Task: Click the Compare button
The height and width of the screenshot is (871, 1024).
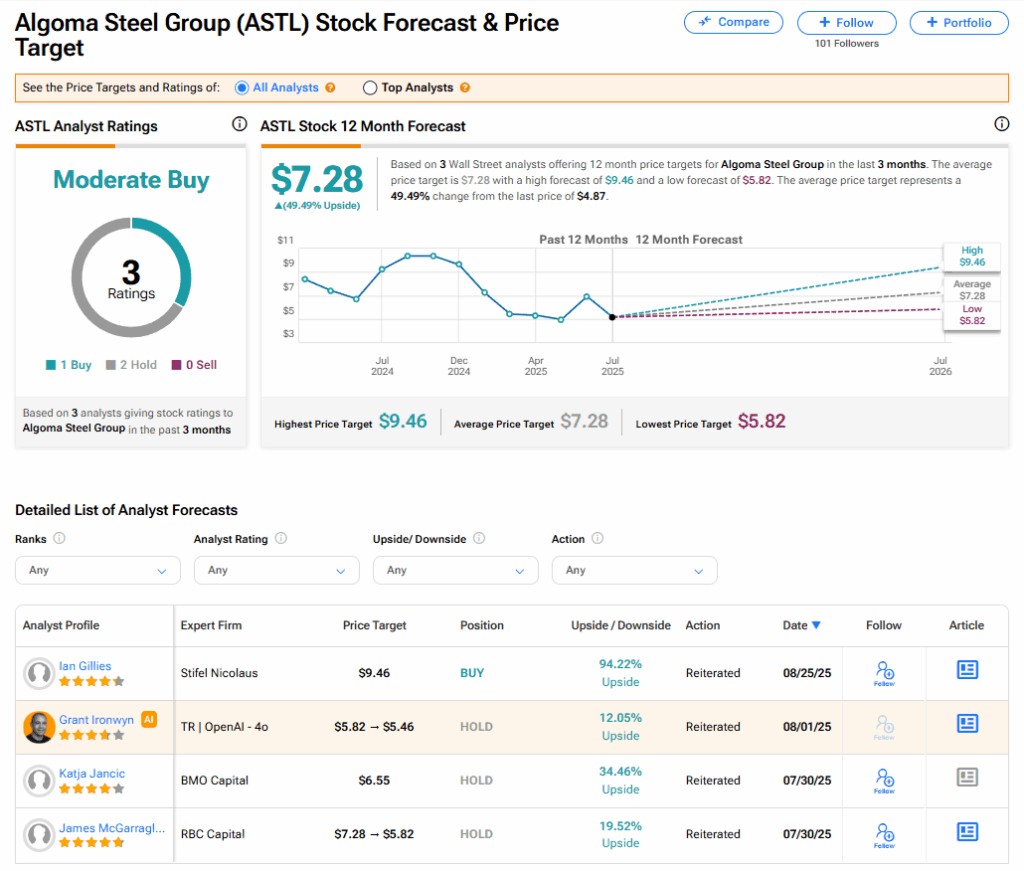Action: [734, 22]
